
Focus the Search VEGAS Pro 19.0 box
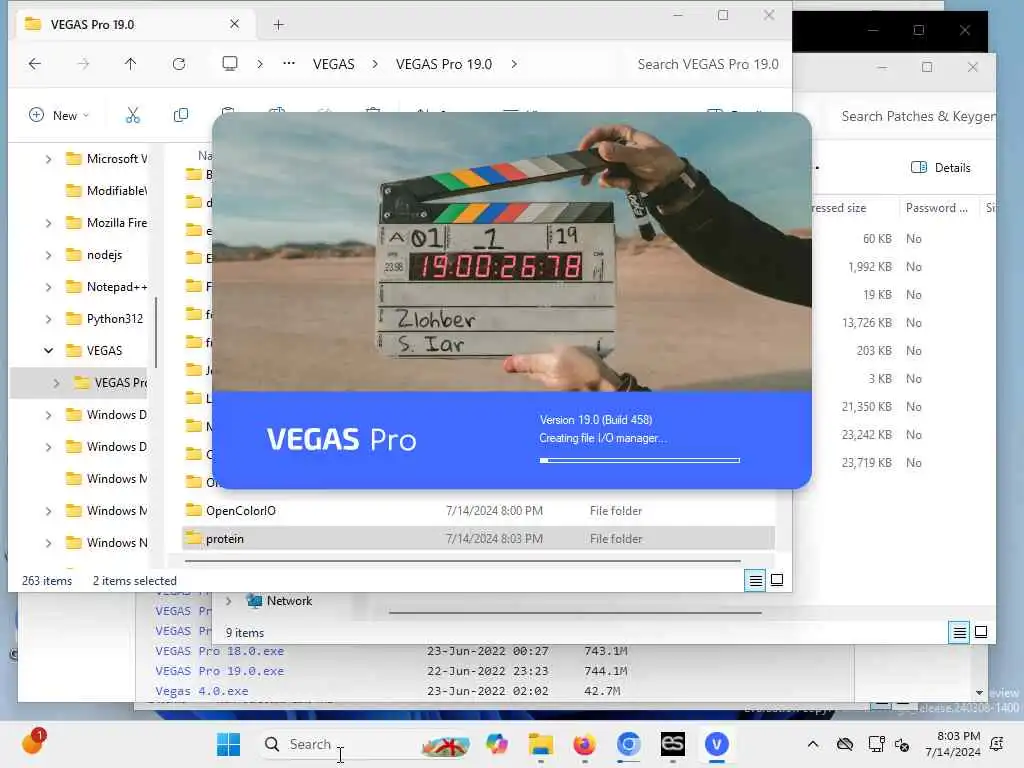708,64
